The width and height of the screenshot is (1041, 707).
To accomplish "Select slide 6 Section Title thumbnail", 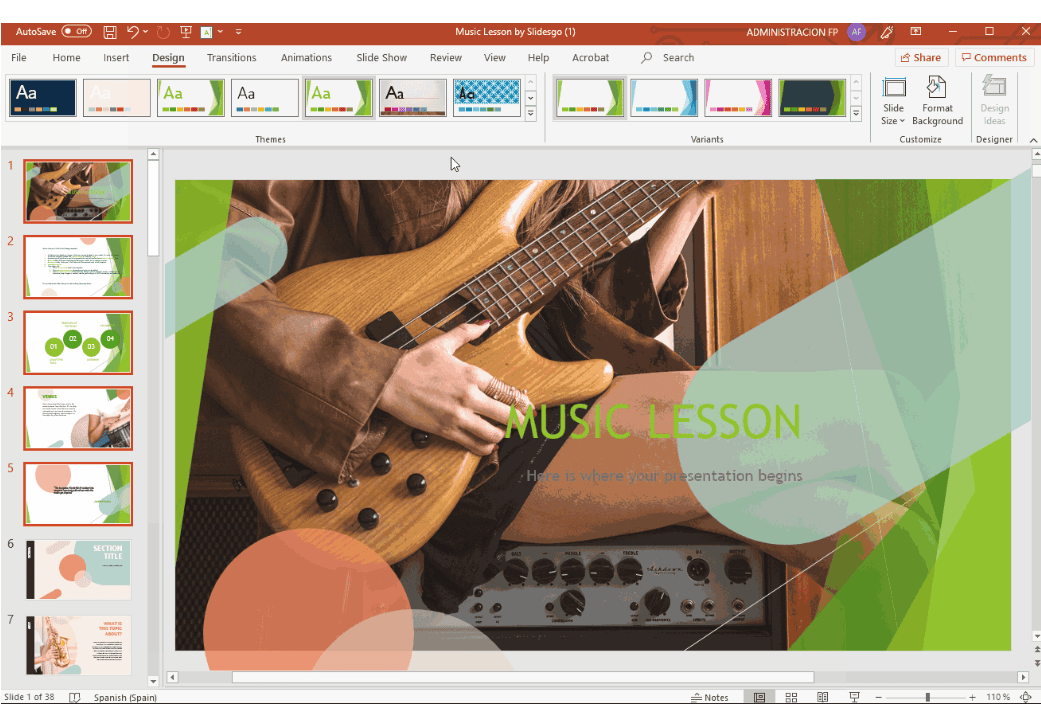I will coord(78,570).
